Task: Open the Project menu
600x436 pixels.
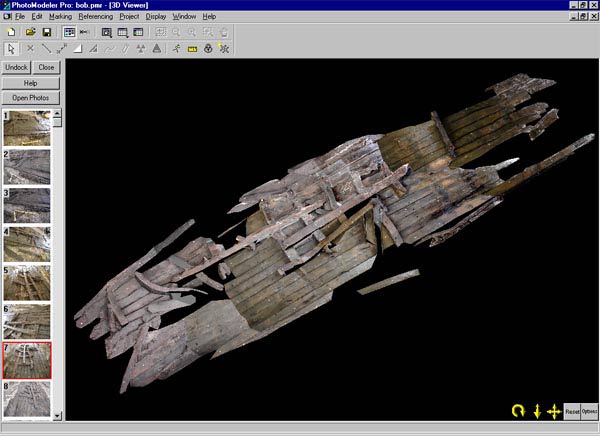Action: coord(129,16)
